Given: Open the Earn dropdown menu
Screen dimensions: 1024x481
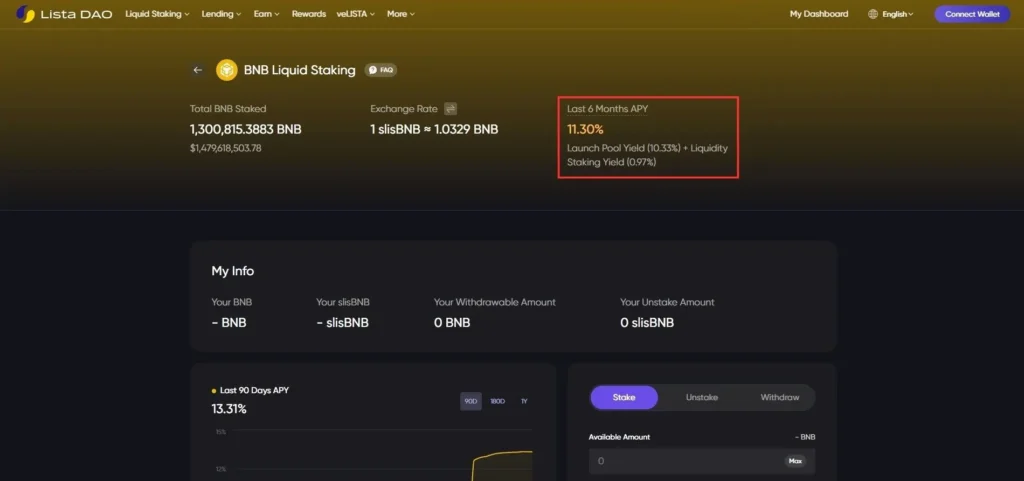Looking at the screenshot, I should click(x=267, y=14).
